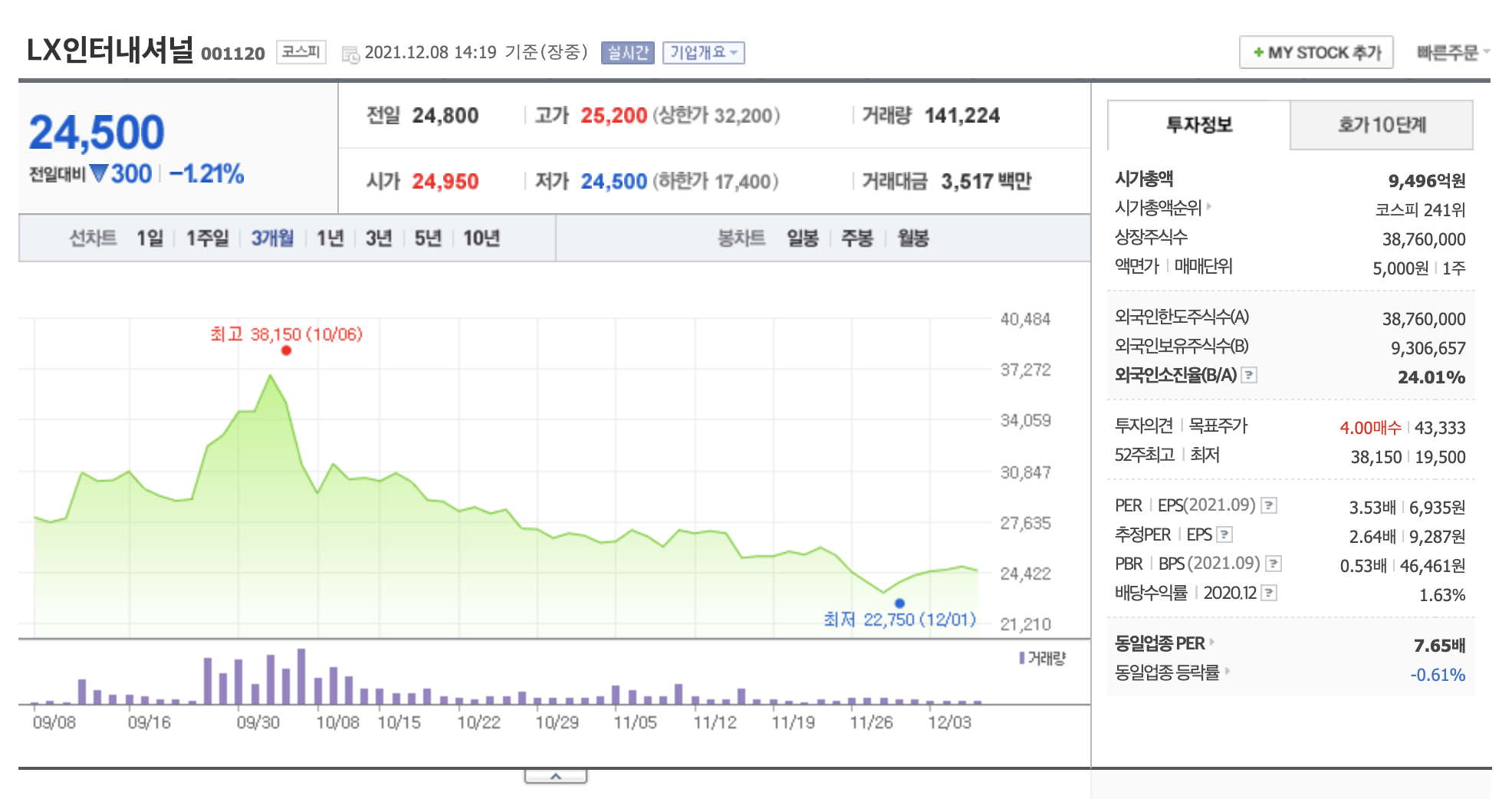
Task: Click the 코스피 market badge
Action: [x=301, y=52]
